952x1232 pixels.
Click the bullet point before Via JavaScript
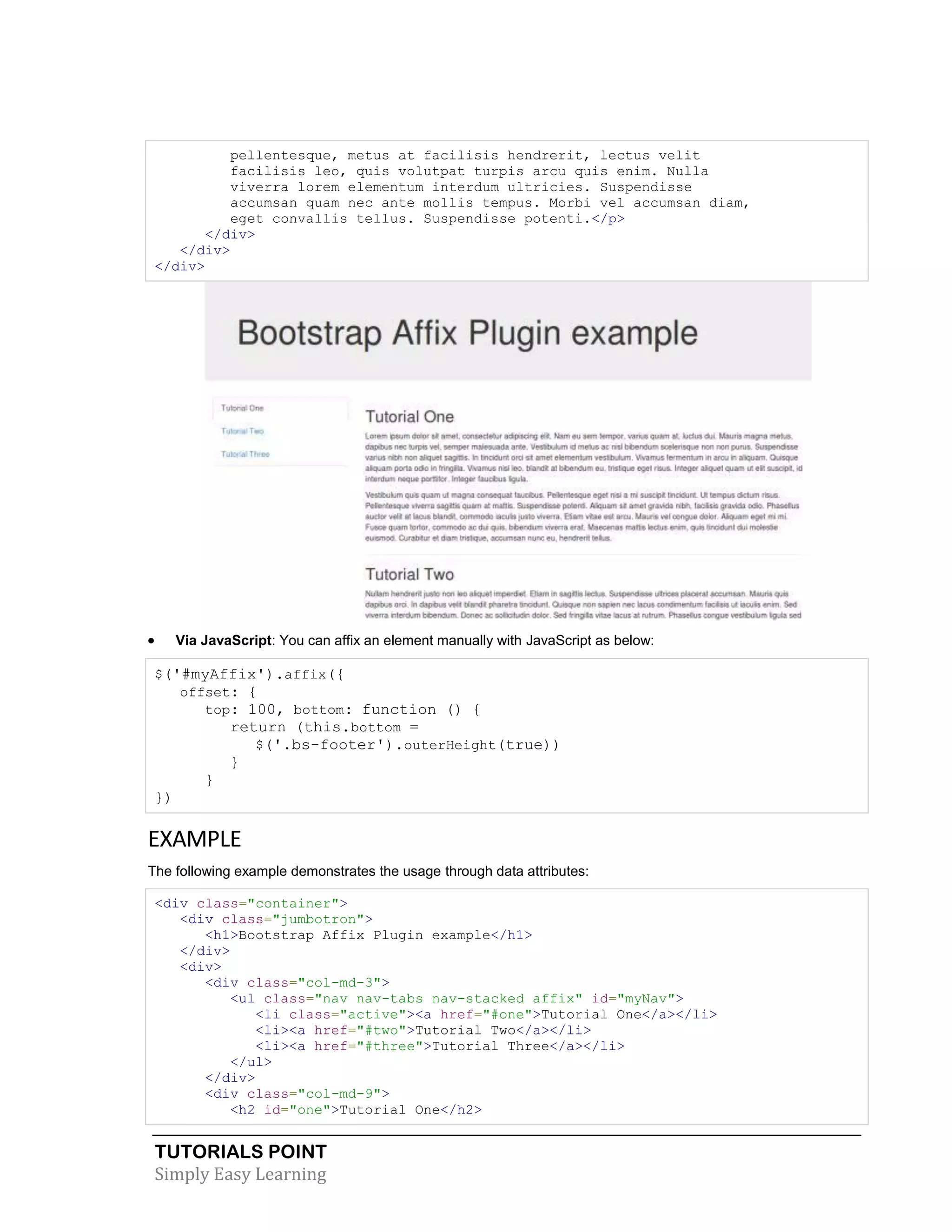click(x=151, y=641)
